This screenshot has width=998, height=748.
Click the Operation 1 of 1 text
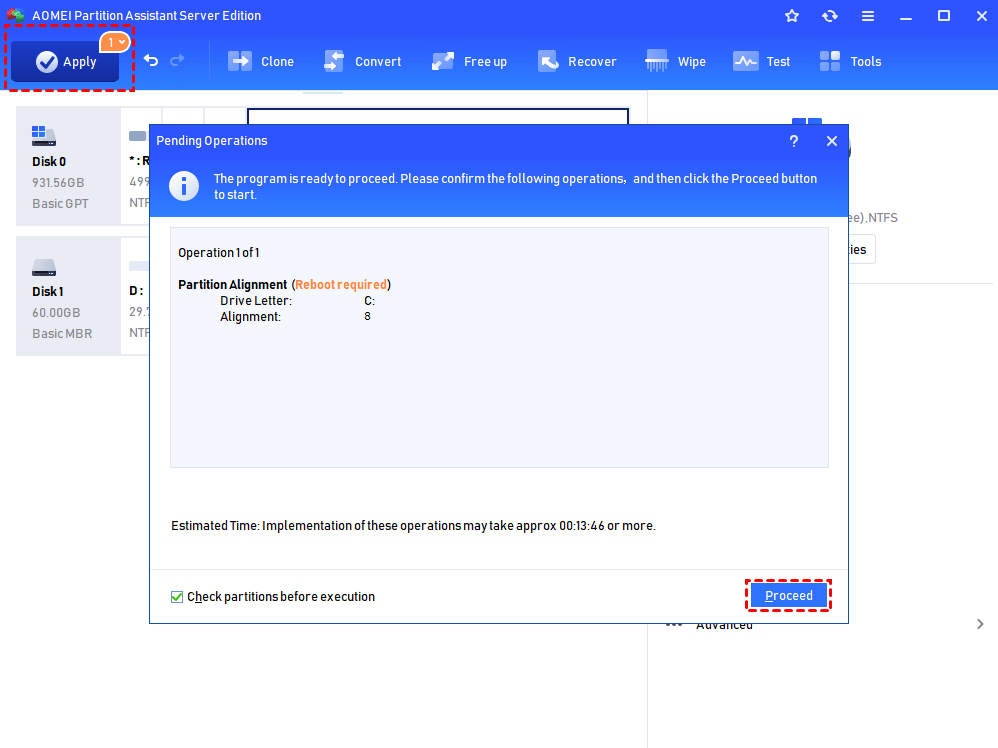tap(219, 253)
